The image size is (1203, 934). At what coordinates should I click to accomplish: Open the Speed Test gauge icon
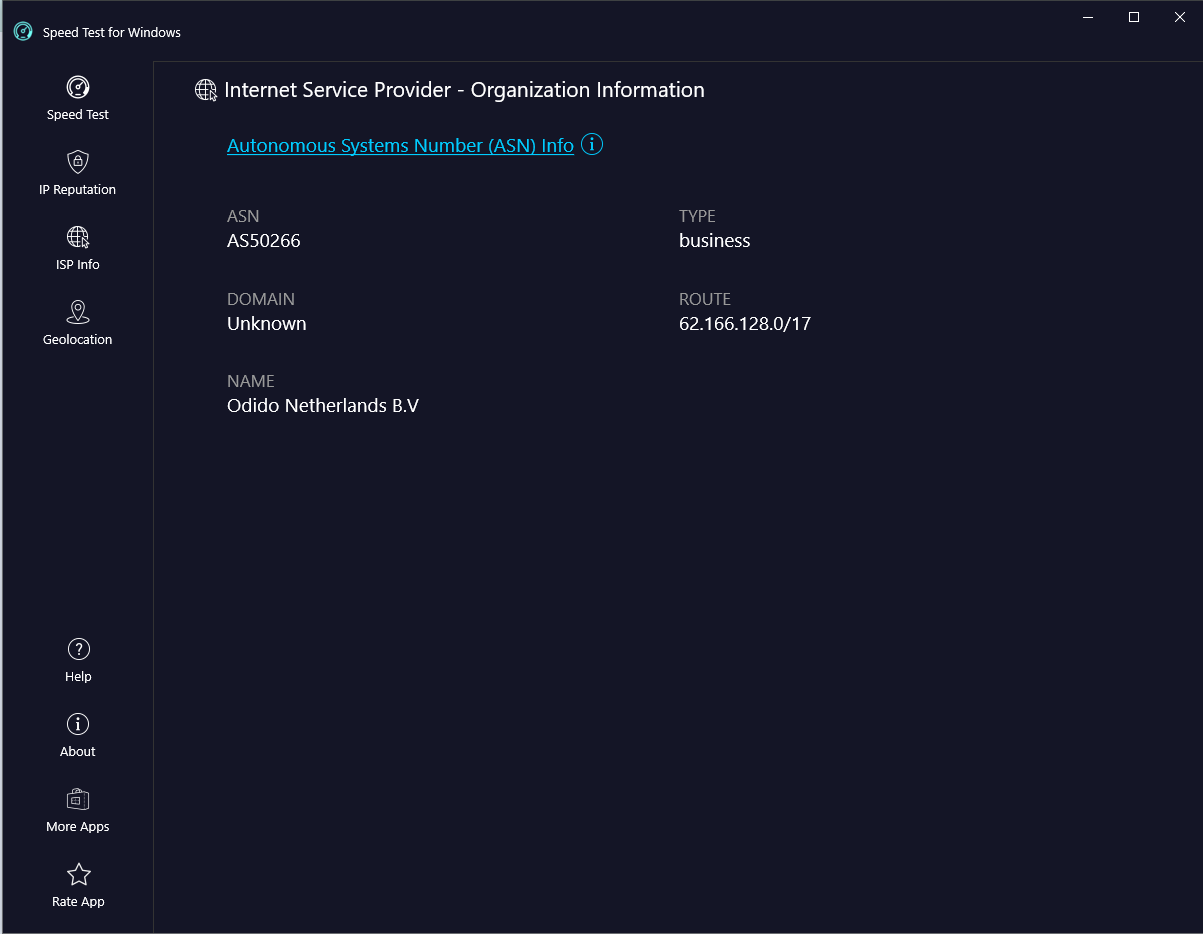[x=78, y=87]
